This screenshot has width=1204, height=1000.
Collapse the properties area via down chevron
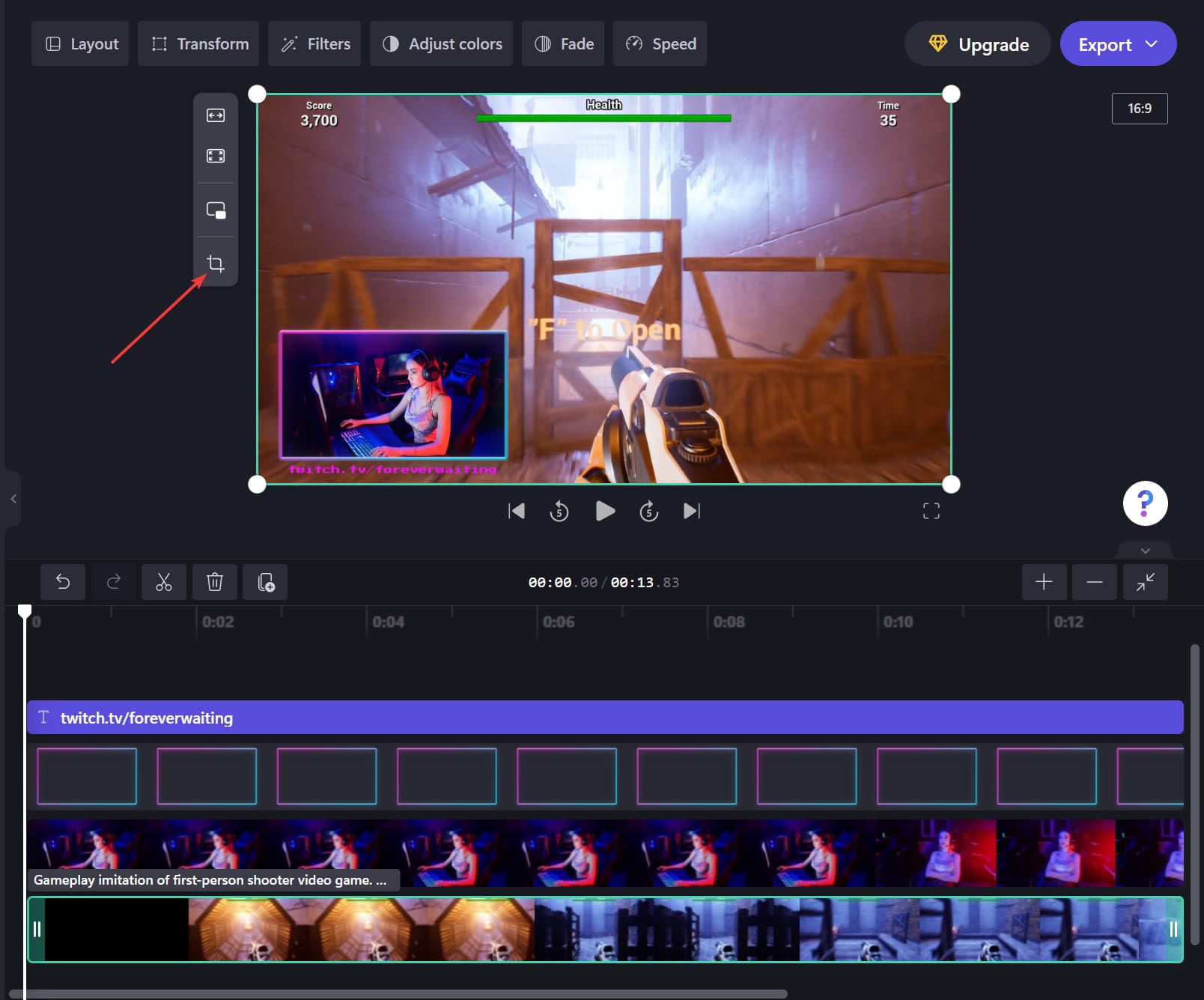(1144, 551)
